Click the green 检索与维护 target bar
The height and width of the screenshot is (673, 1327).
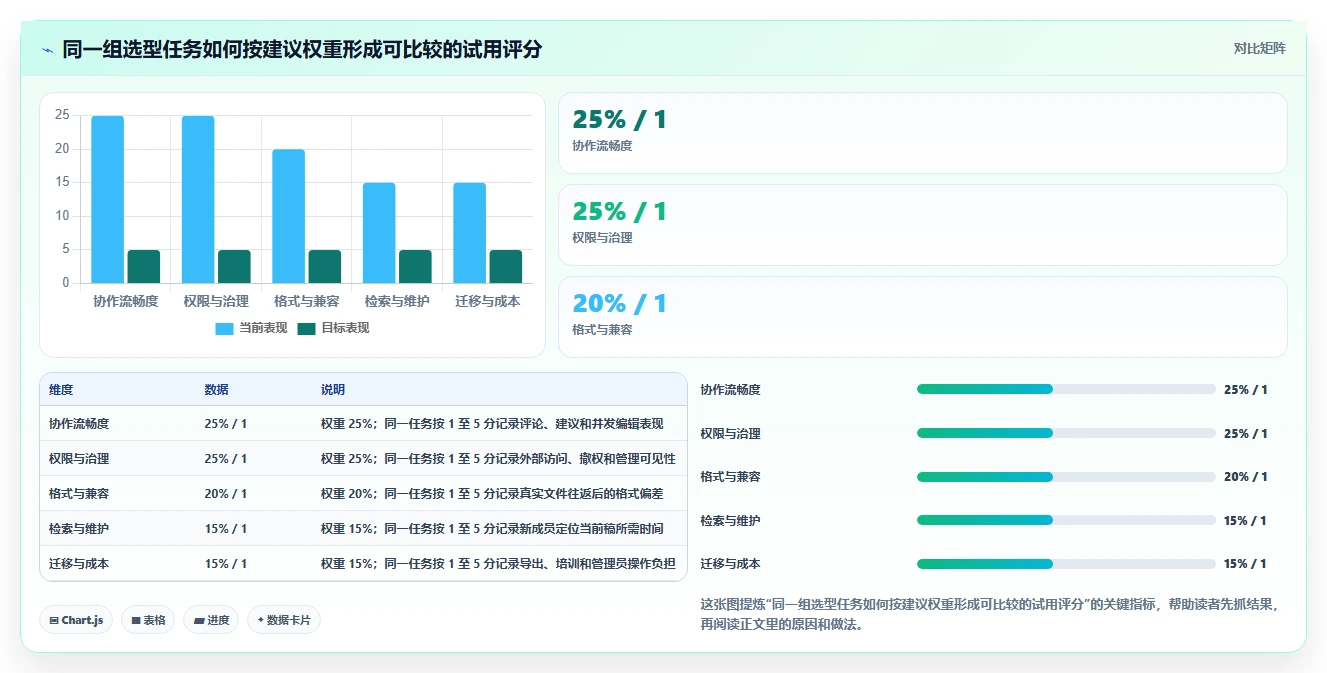click(415, 266)
